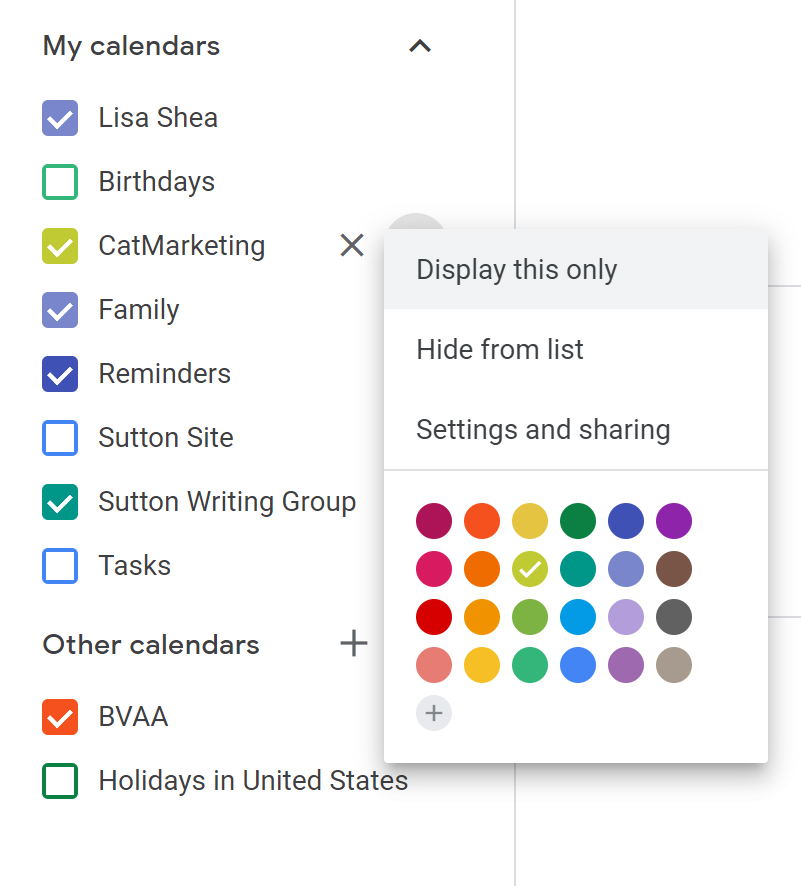The width and height of the screenshot is (801, 886).
Task: Enable the Birthdays calendar checkbox
Action: tap(60, 182)
